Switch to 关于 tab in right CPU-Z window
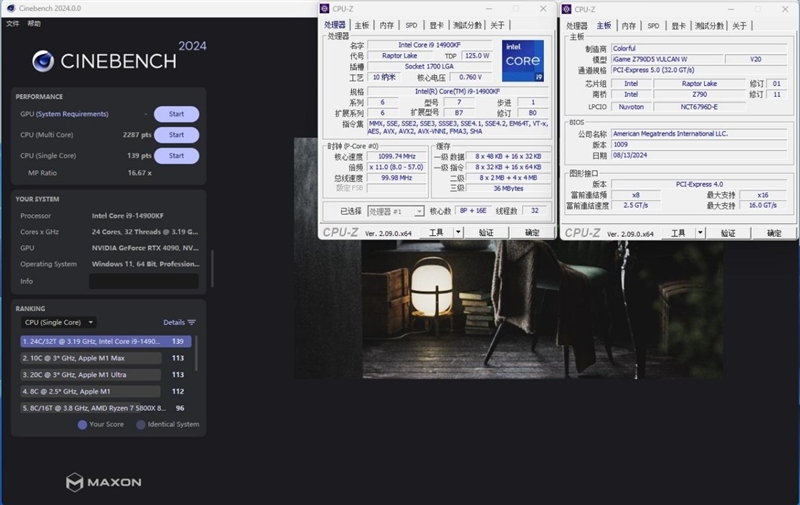The height and width of the screenshot is (505, 800). 739,26
